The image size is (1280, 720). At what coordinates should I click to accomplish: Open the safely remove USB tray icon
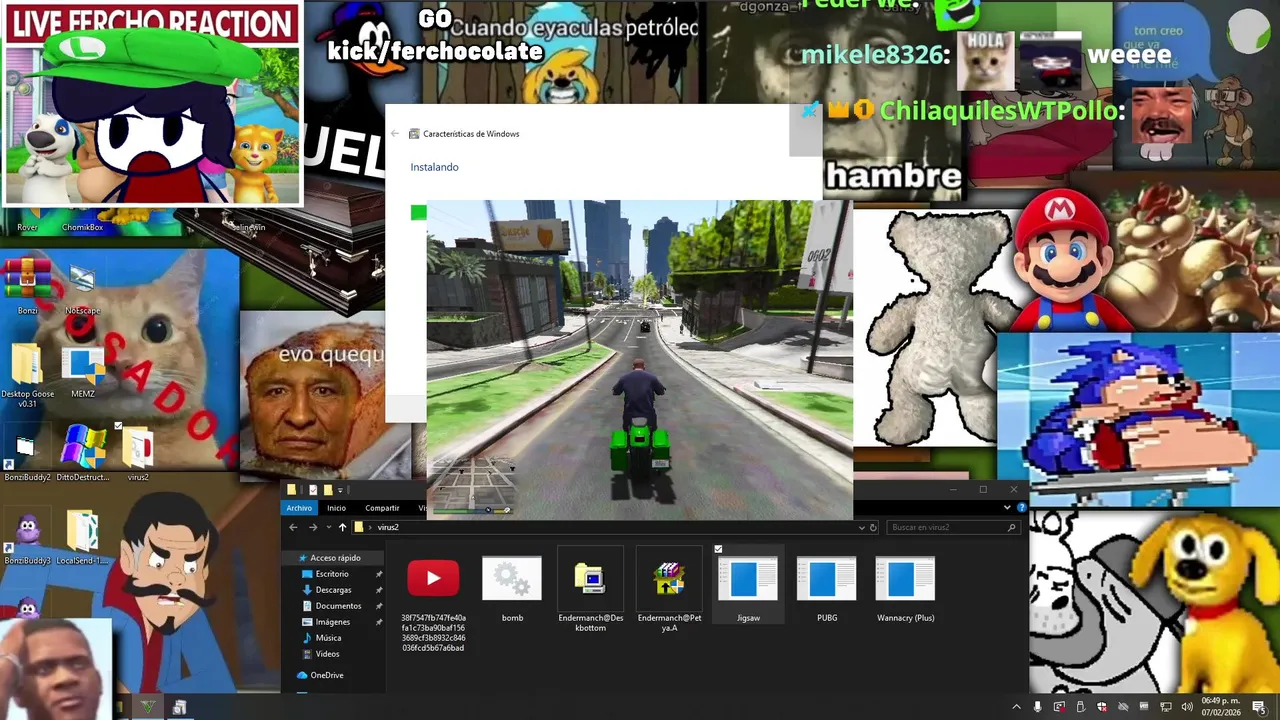[1080, 708]
